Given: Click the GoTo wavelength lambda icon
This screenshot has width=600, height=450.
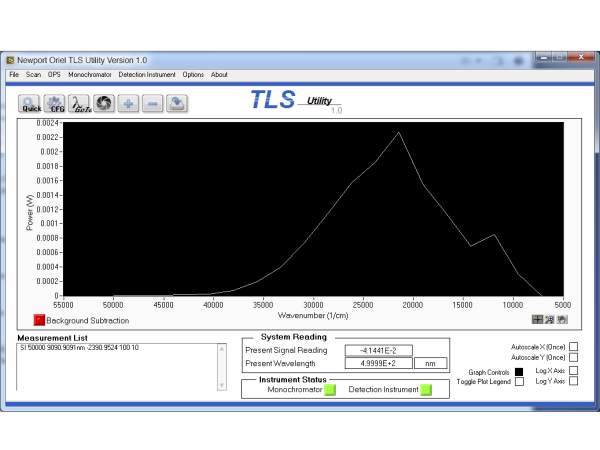Looking at the screenshot, I should click(x=80, y=104).
